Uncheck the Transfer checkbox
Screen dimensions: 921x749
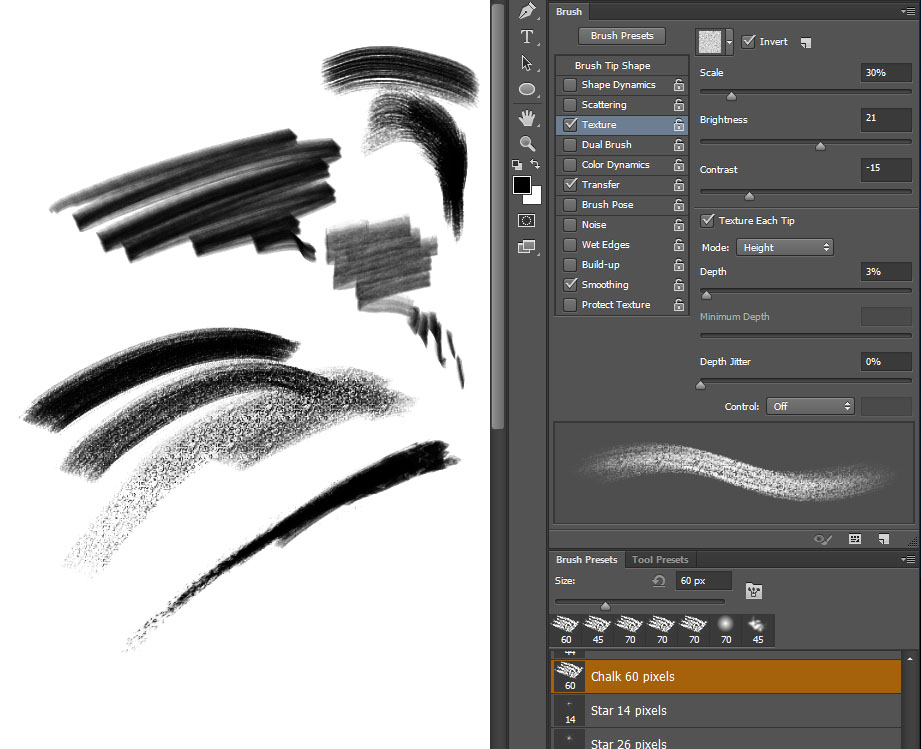[x=570, y=184]
